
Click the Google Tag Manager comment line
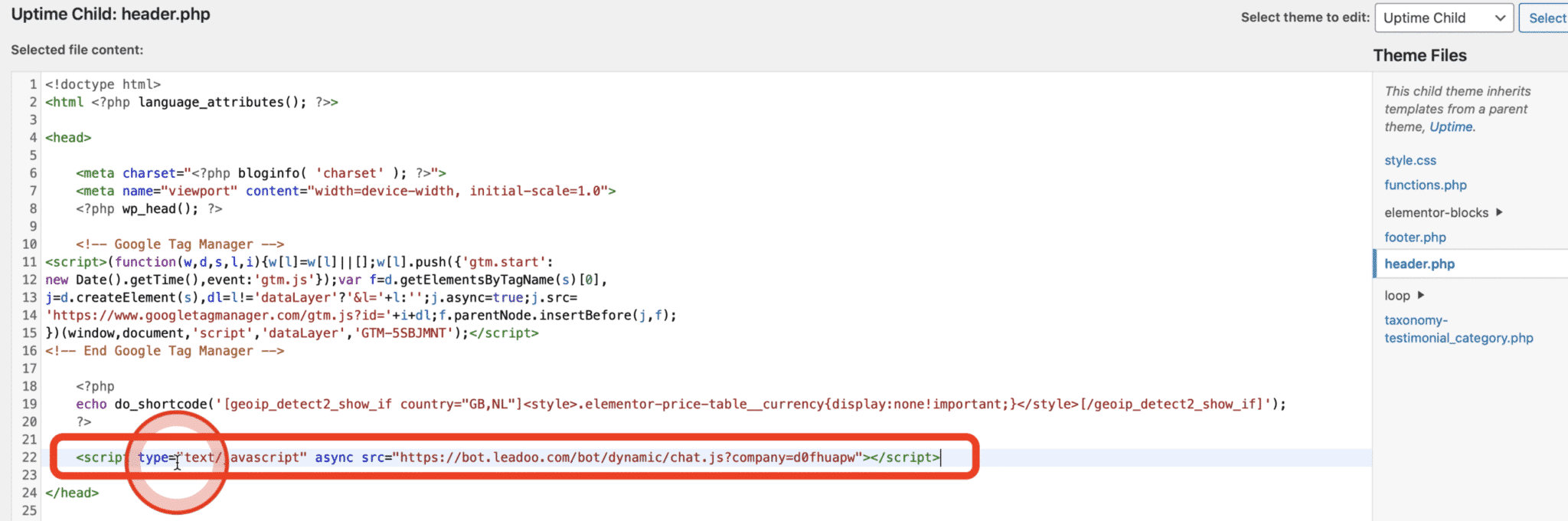coord(180,244)
